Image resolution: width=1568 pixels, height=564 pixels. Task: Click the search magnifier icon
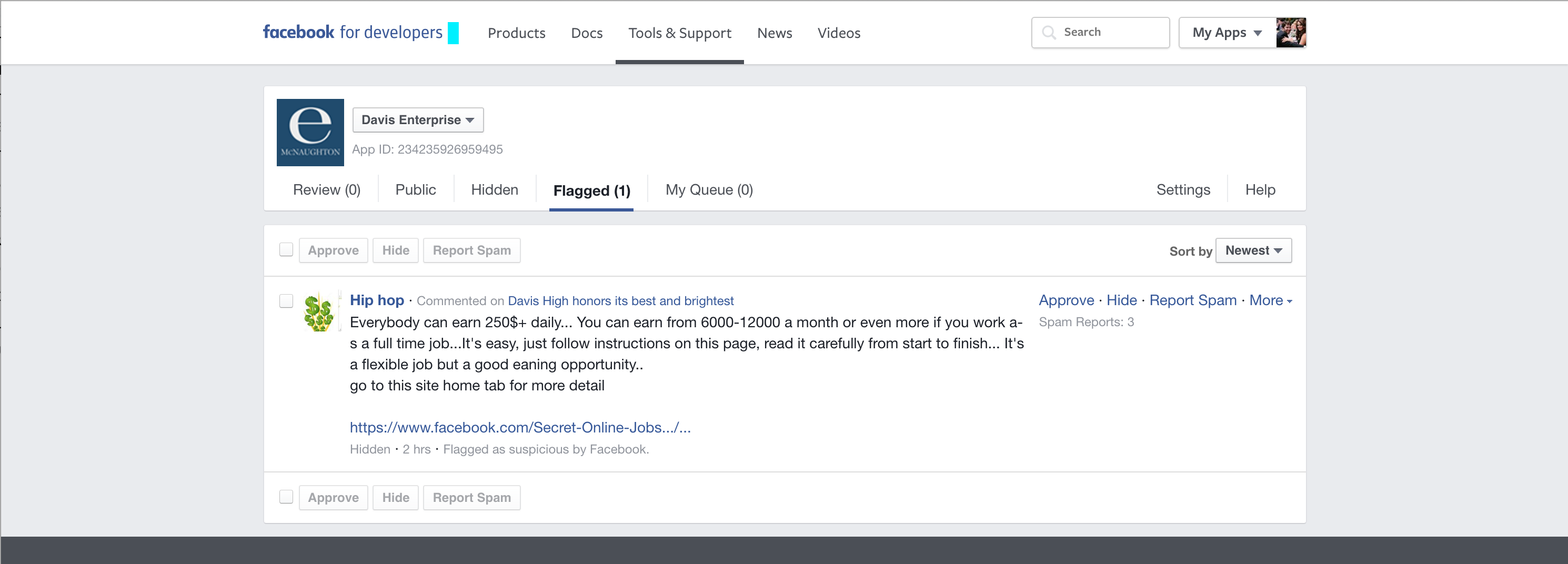click(1049, 33)
